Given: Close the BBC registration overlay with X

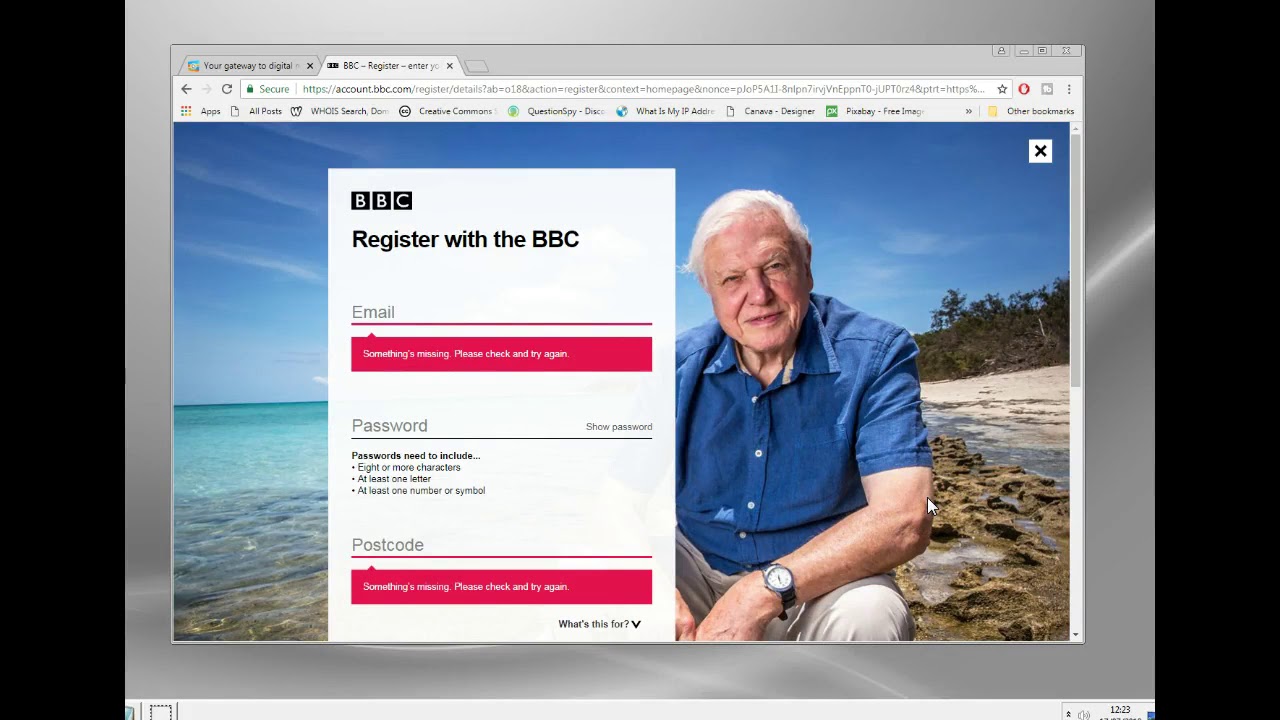Looking at the screenshot, I should (x=1040, y=151).
